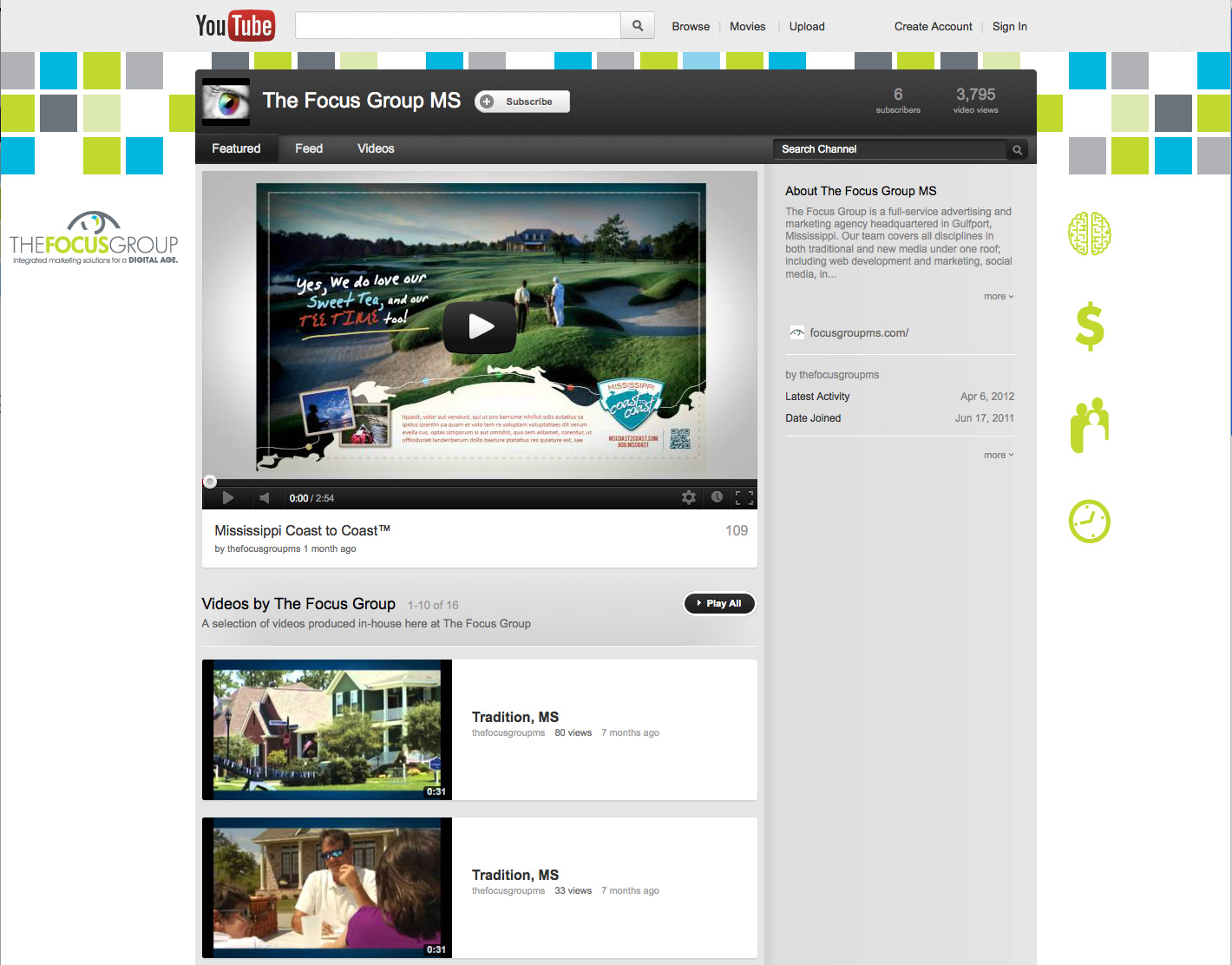1232x965 pixels.
Task: Open the Movies link
Action: (748, 27)
